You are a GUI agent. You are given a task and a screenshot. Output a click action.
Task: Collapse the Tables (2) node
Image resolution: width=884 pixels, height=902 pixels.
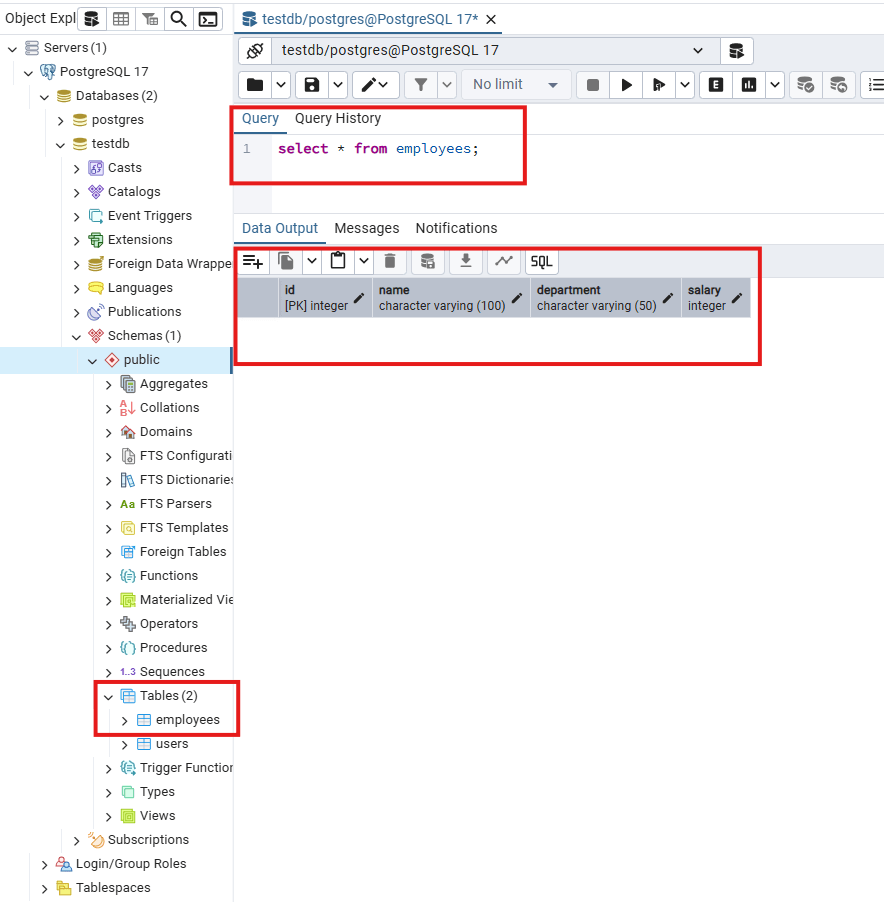(108, 697)
